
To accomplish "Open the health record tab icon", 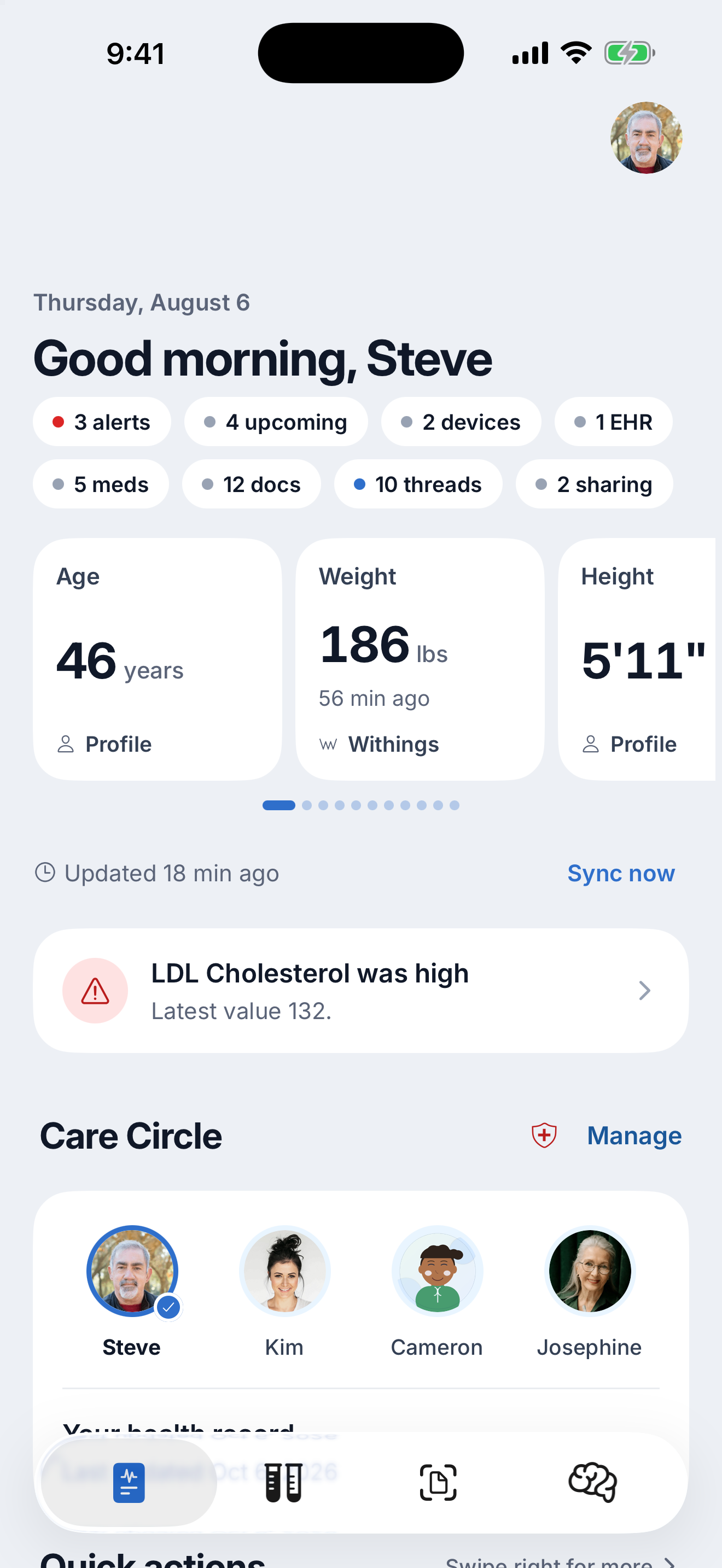I will tap(129, 1483).
